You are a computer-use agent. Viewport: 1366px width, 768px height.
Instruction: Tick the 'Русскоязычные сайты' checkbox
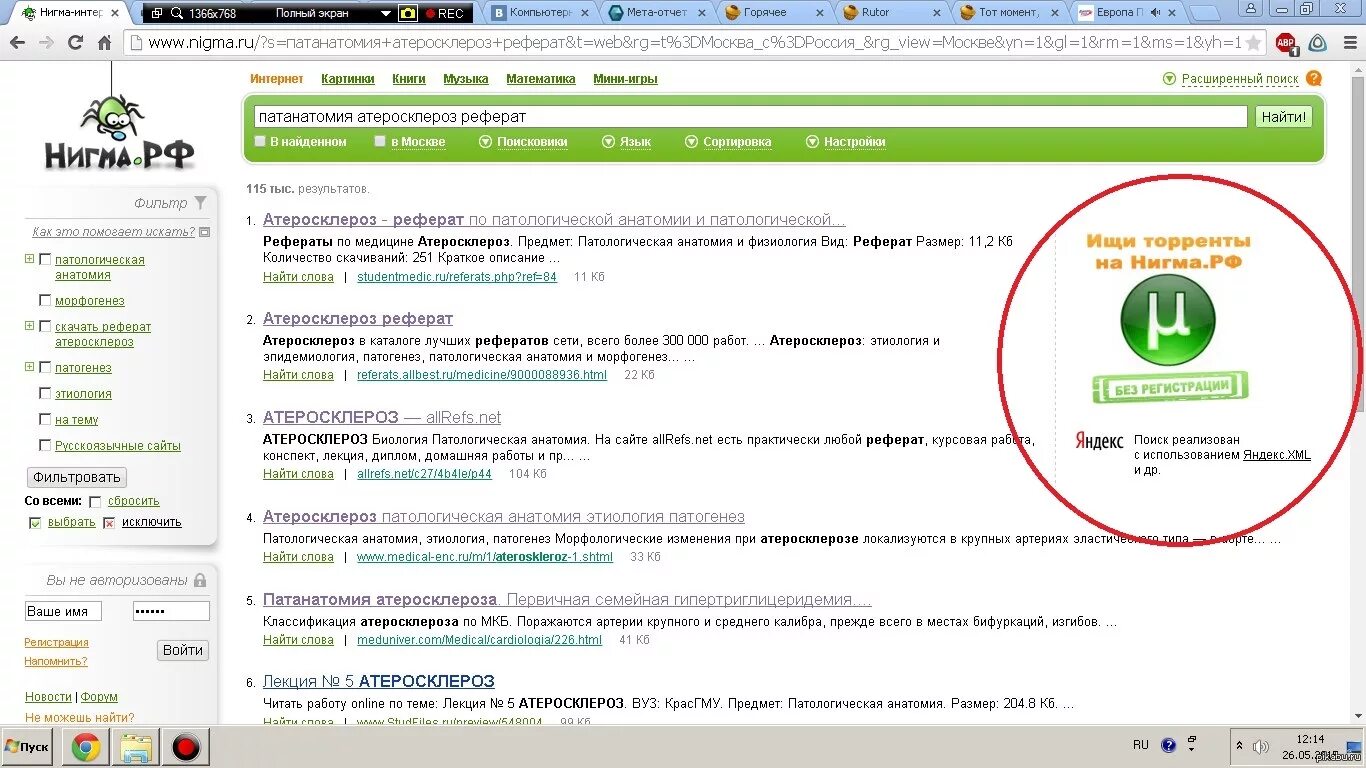click(45, 446)
